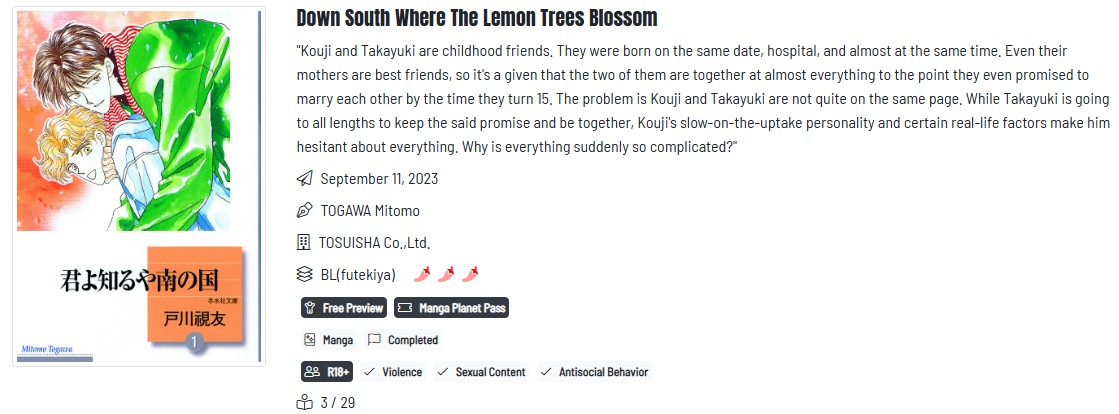This screenshot has width=1119, height=414.
Task: Select the Free Preview badge
Action: tap(343, 308)
